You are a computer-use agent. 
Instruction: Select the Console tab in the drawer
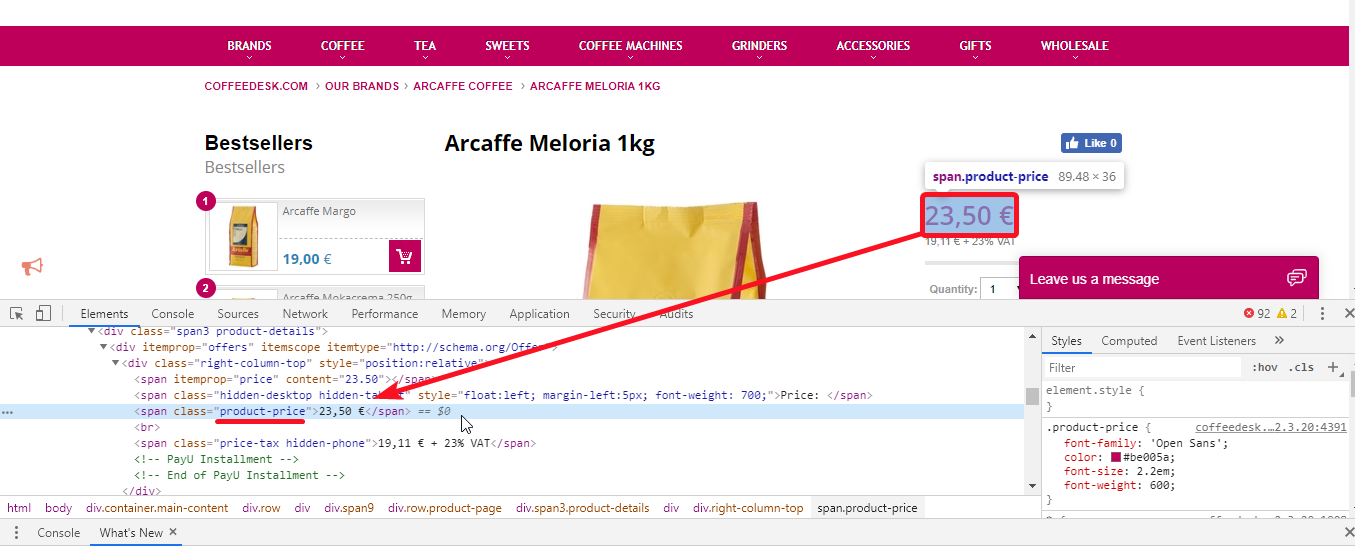pos(59,533)
